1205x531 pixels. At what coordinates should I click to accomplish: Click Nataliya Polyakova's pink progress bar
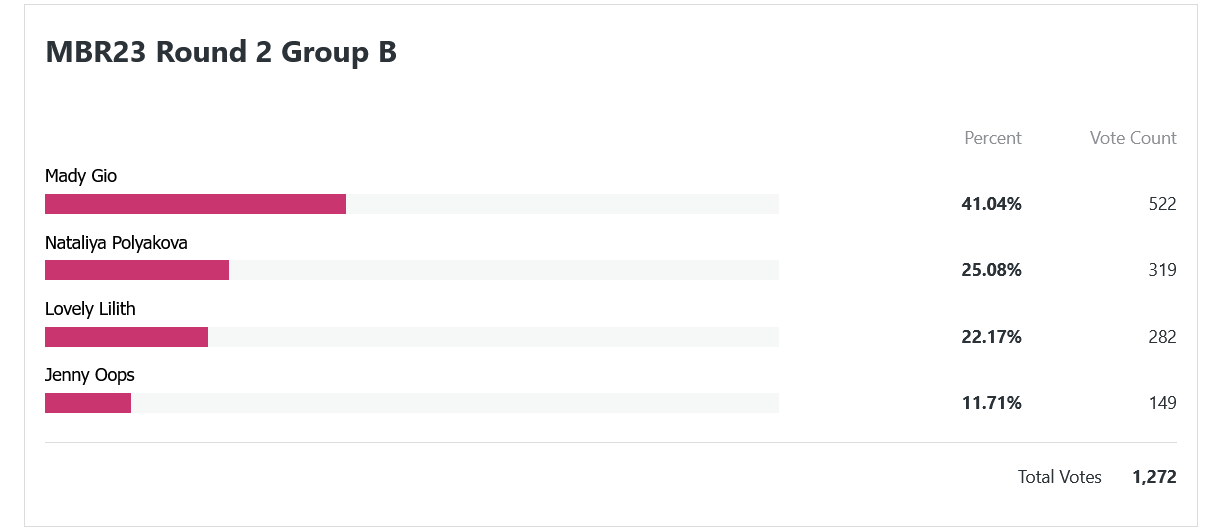click(x=137, y=270)
